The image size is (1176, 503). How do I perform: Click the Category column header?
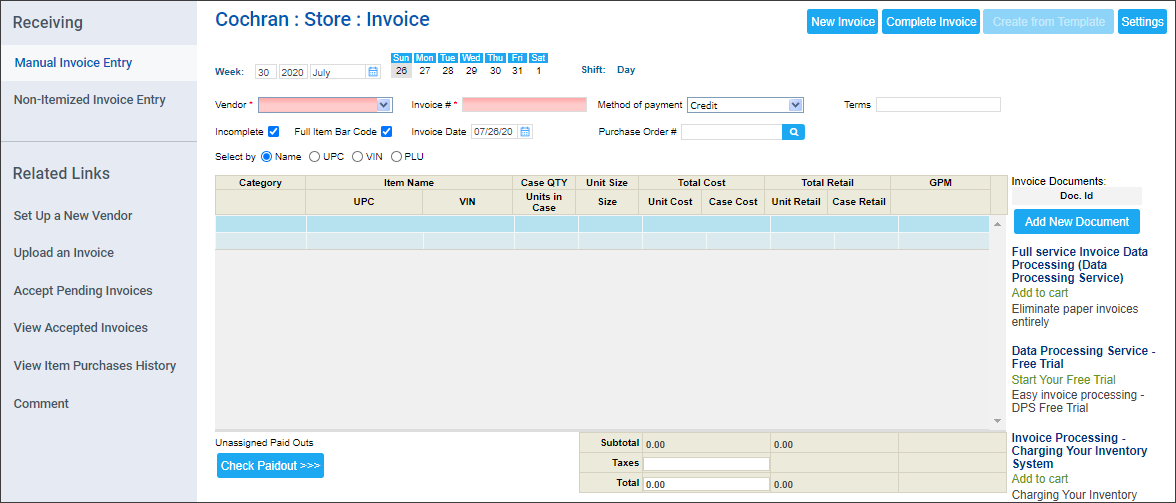(x=260, y=182)
